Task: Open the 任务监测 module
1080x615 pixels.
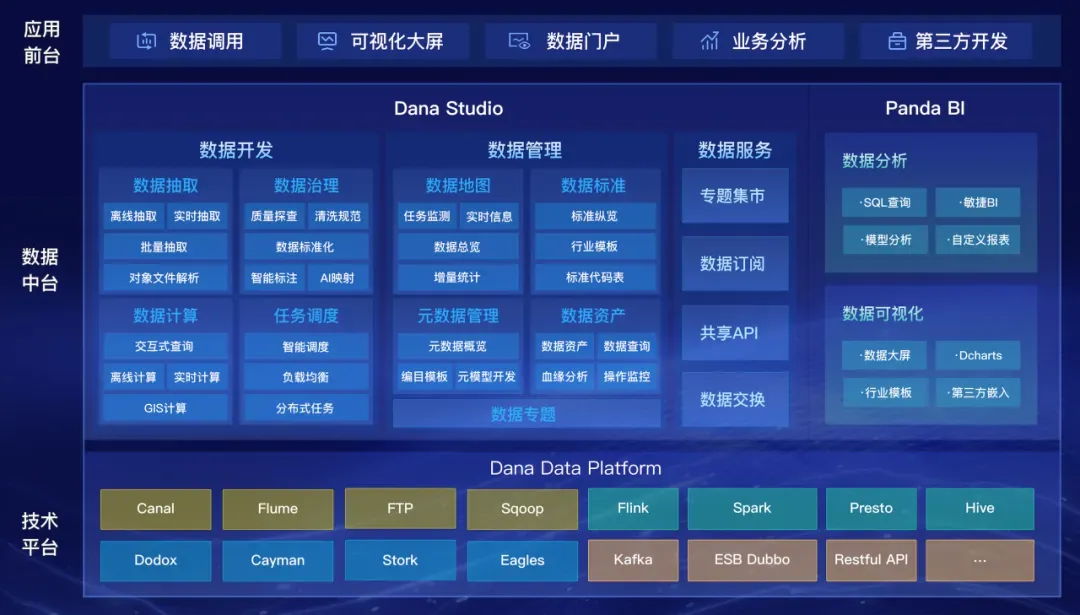Action: coord(427,216)
